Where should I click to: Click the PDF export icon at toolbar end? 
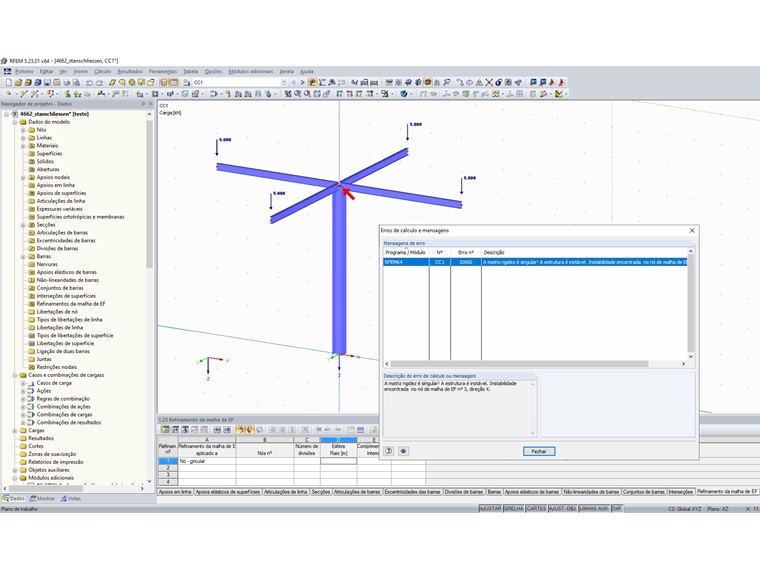click(x=562, y=82)
